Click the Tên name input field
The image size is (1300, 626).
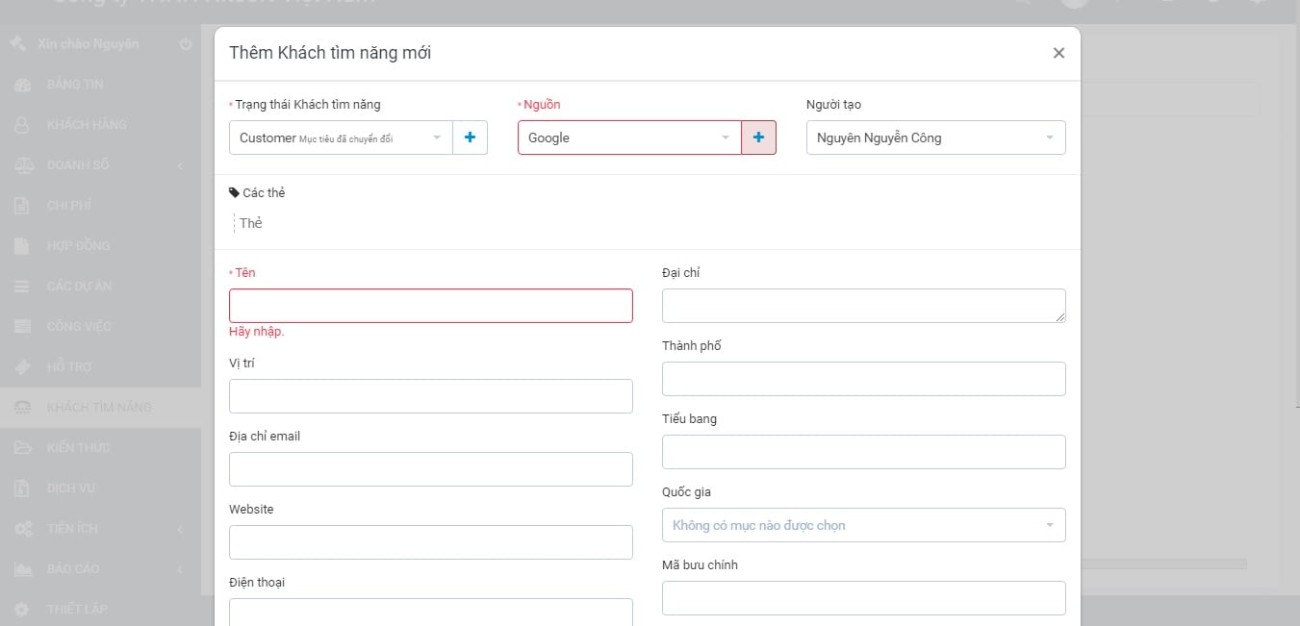[x=431, y=306]
